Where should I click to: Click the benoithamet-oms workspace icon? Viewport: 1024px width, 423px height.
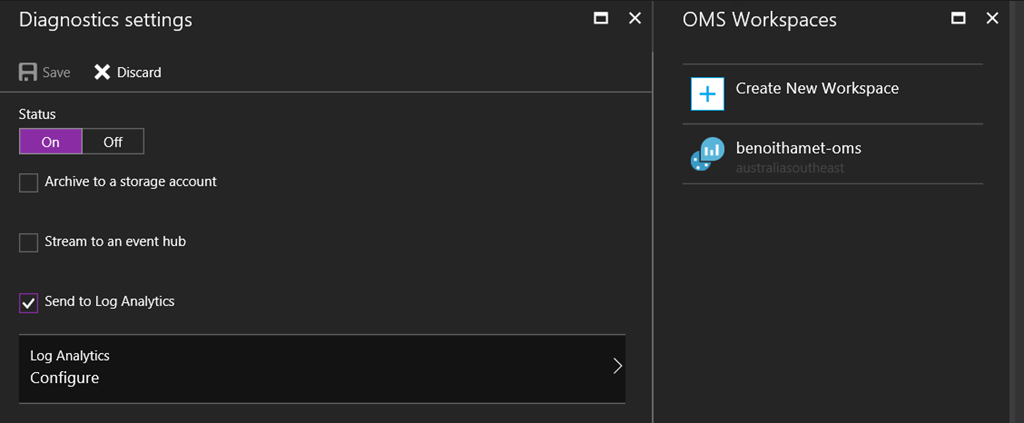pos(707,154)
